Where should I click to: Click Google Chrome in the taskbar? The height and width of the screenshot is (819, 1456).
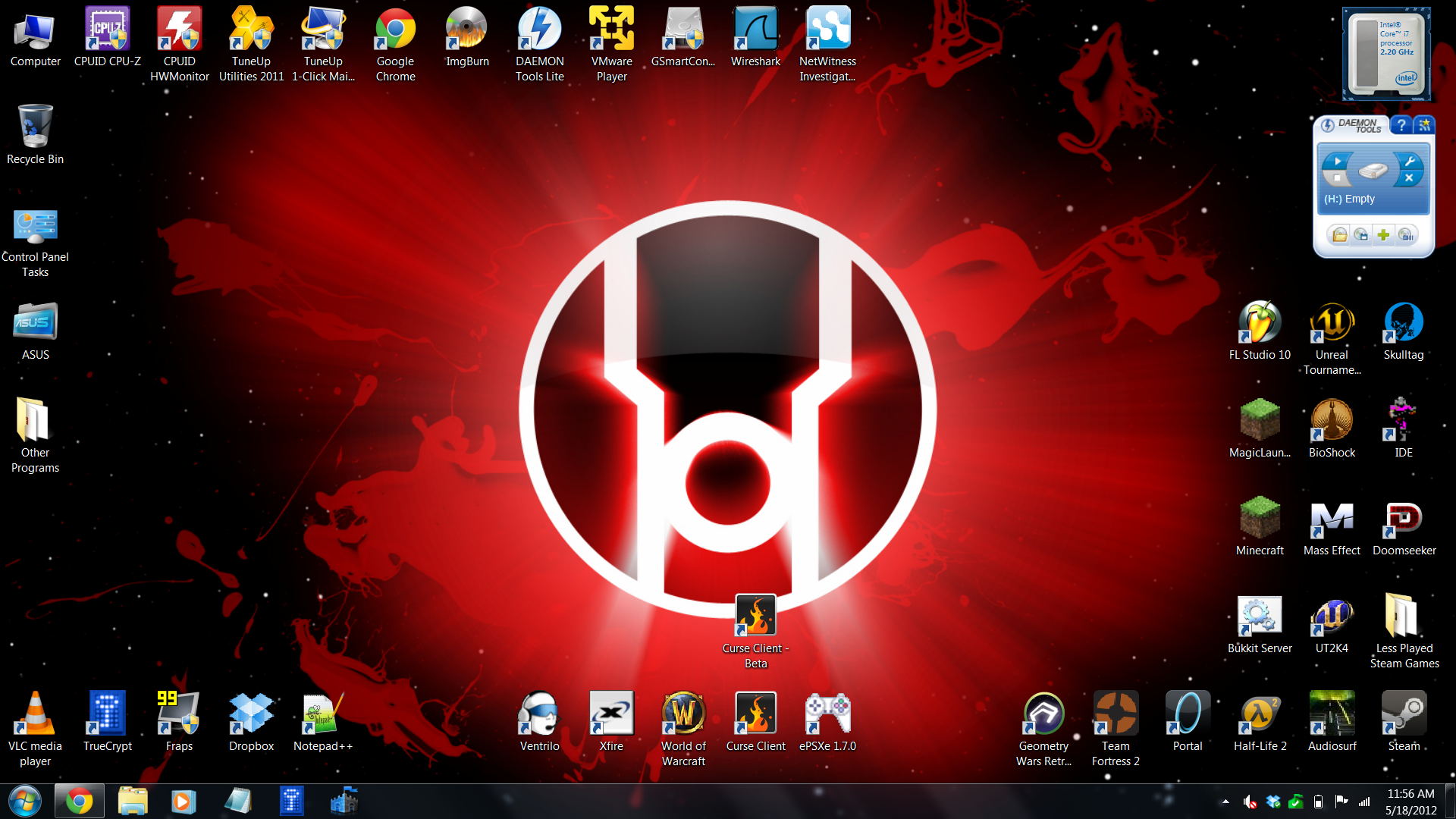(80, 801)
